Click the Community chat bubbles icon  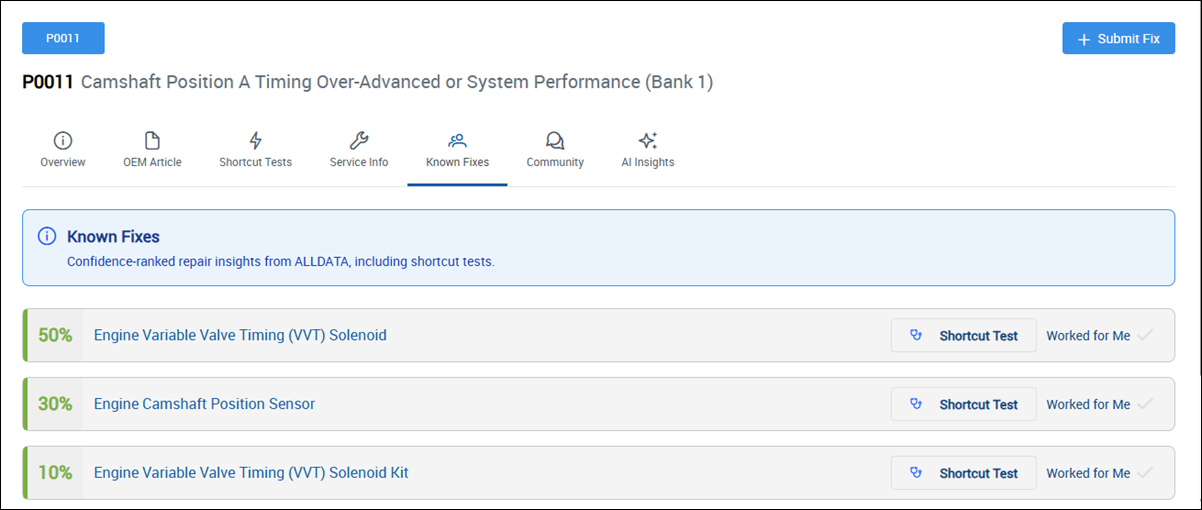555,140
